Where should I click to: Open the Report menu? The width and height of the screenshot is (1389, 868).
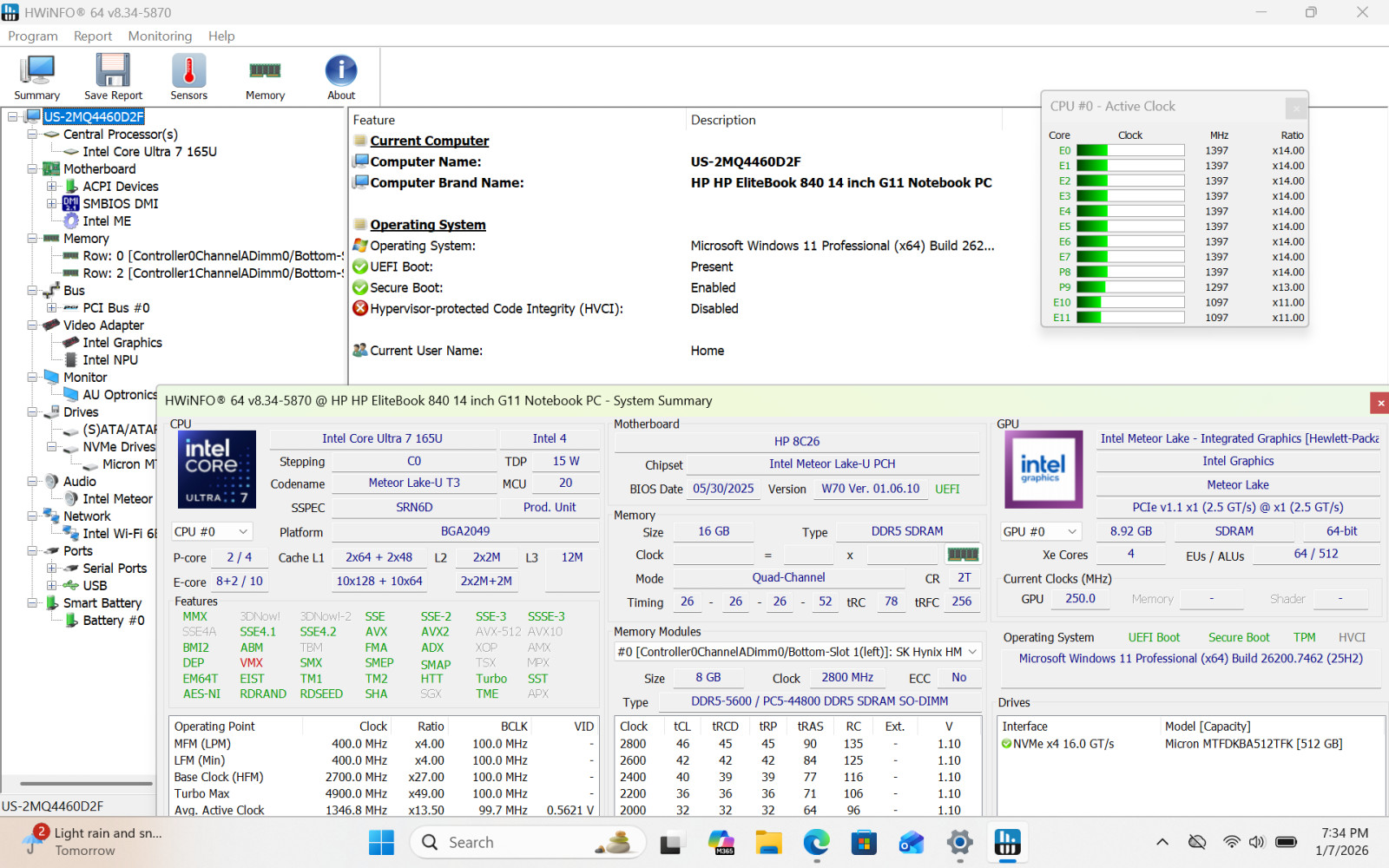[93, 36]
